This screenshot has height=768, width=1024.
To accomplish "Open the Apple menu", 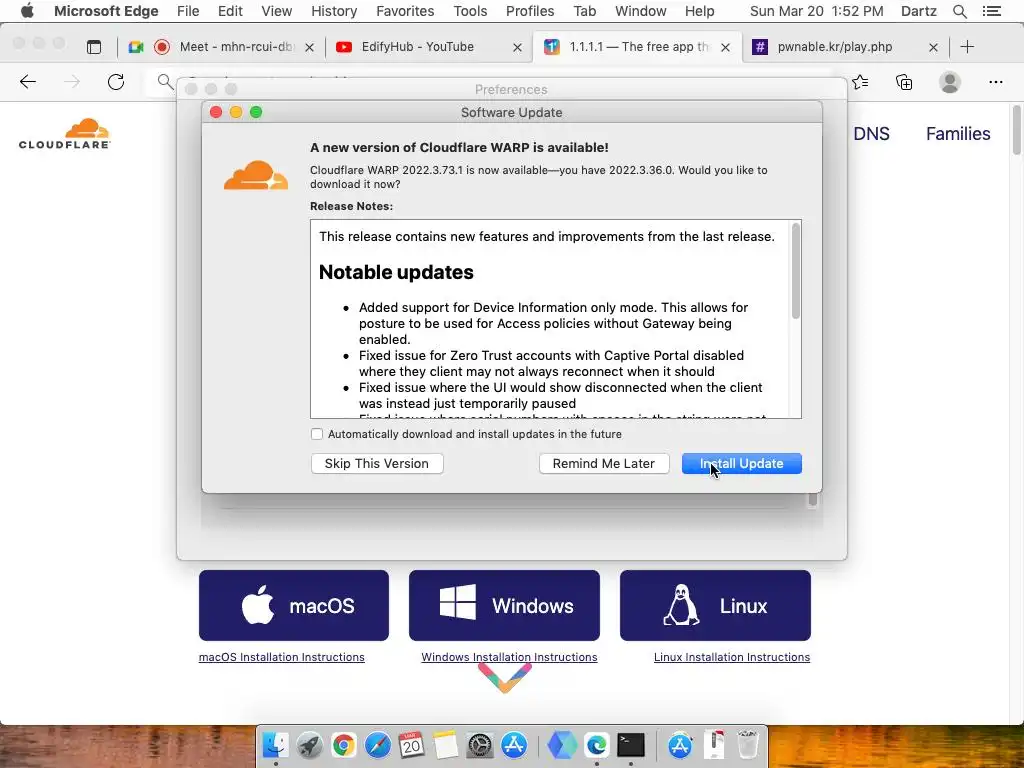I will pos(27,11).
